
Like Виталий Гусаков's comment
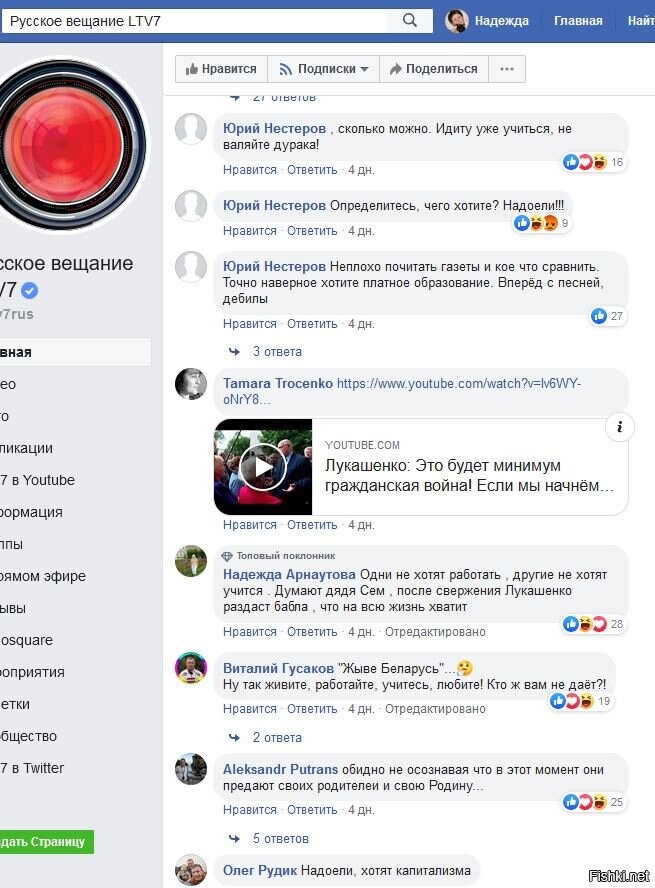(250, 708)
